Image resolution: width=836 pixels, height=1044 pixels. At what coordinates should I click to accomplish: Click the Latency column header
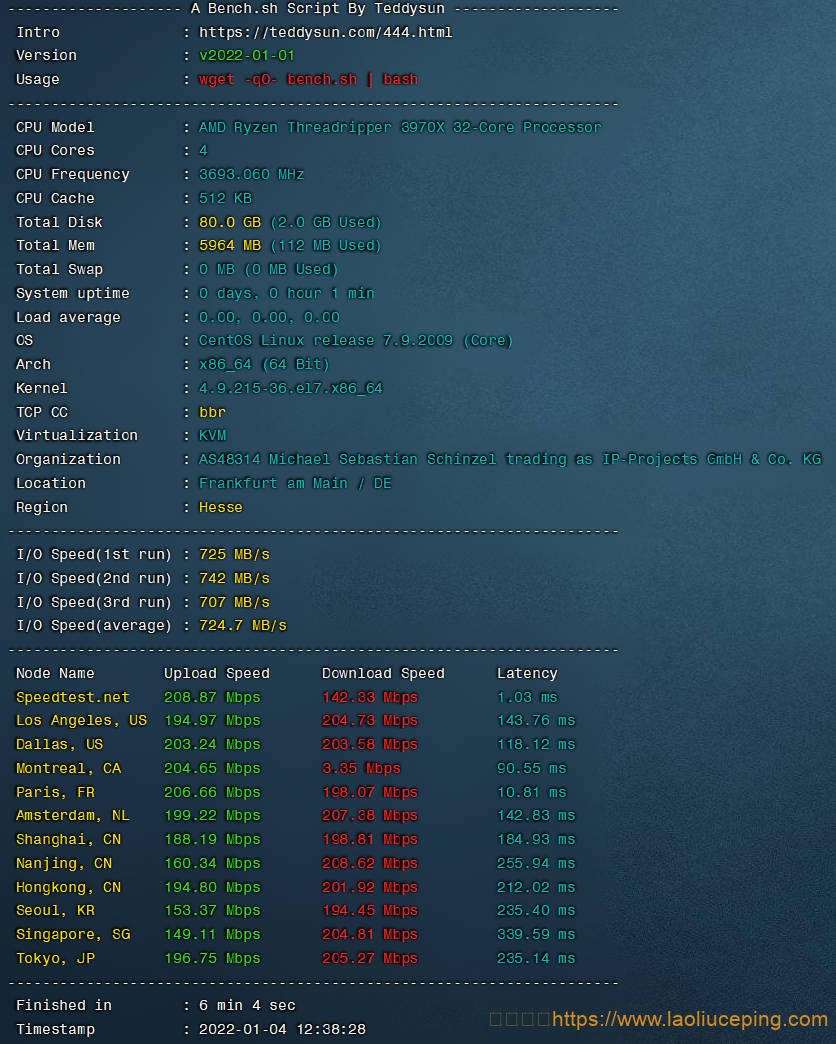pyautogui.click(x=527, y=674)
